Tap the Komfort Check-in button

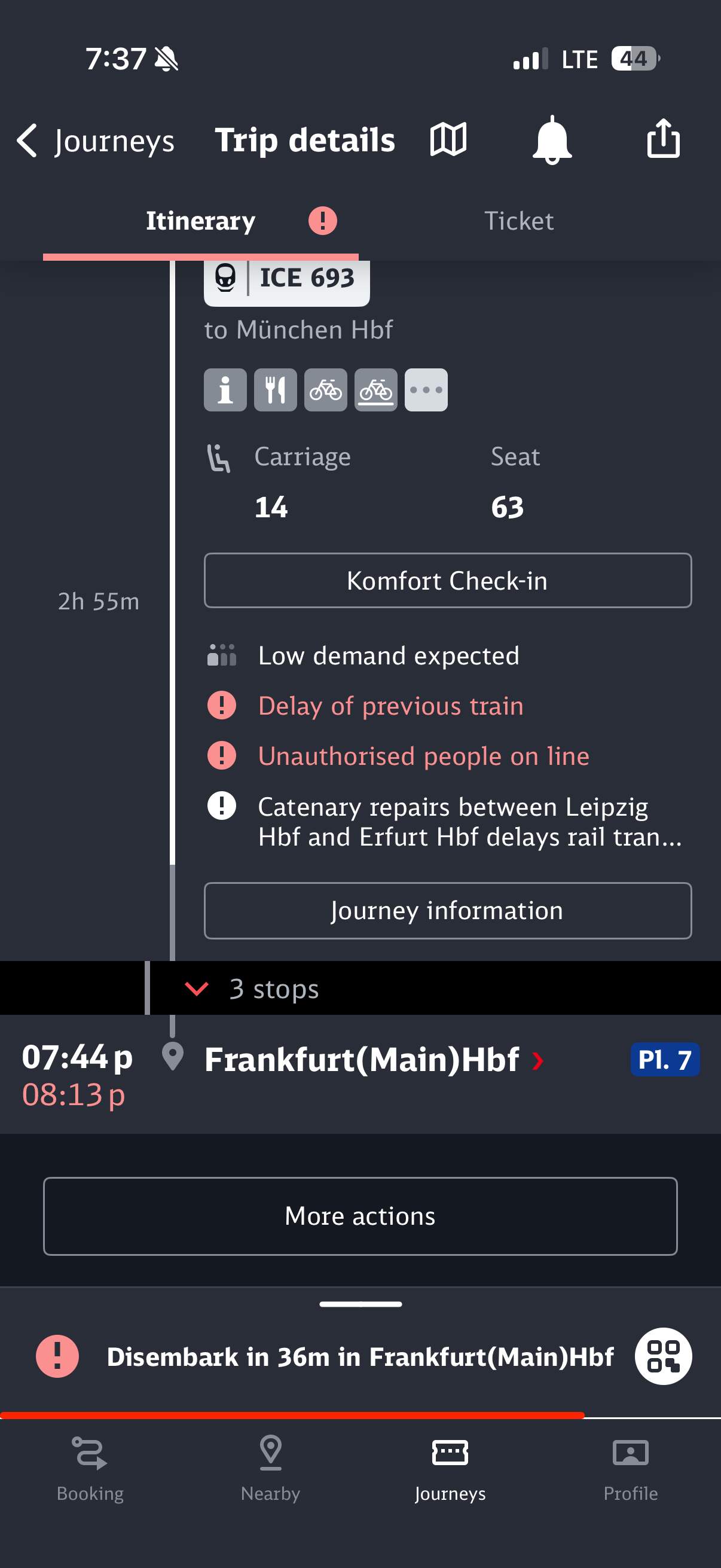(447, 580)
